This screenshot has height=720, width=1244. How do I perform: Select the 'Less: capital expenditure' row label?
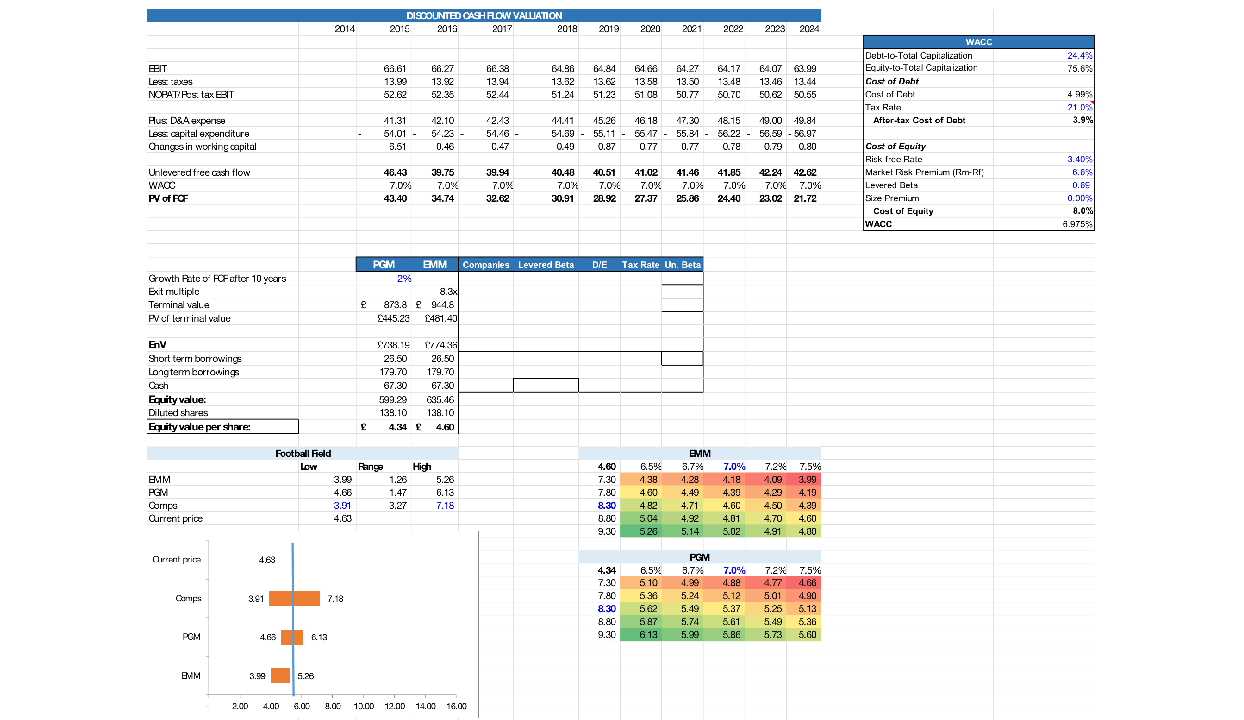click(195, 134)
